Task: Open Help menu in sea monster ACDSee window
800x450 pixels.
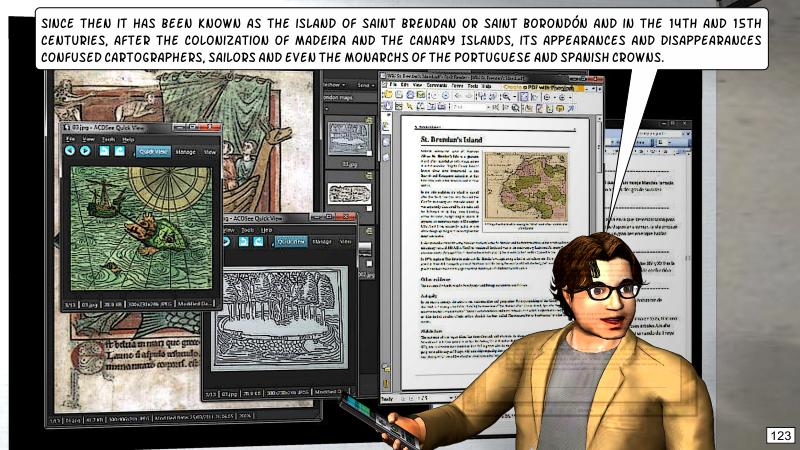Action: 128,139
